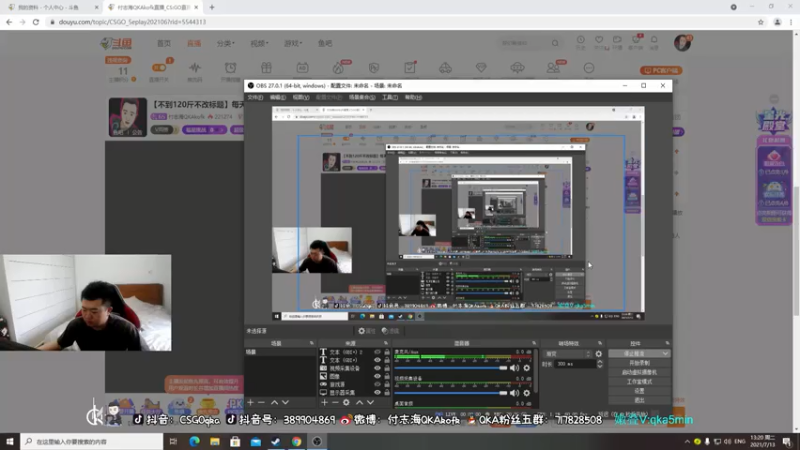Toggle lock on 文本 (GDI+) 2 source

click(x=387, y=352)
